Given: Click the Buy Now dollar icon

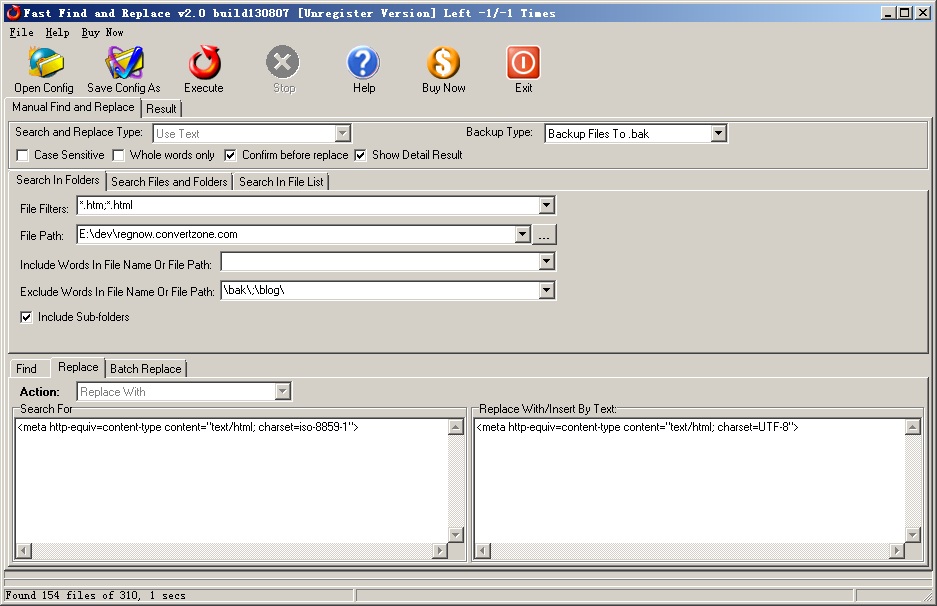Looking at the screenshot, I should point(444,63).
